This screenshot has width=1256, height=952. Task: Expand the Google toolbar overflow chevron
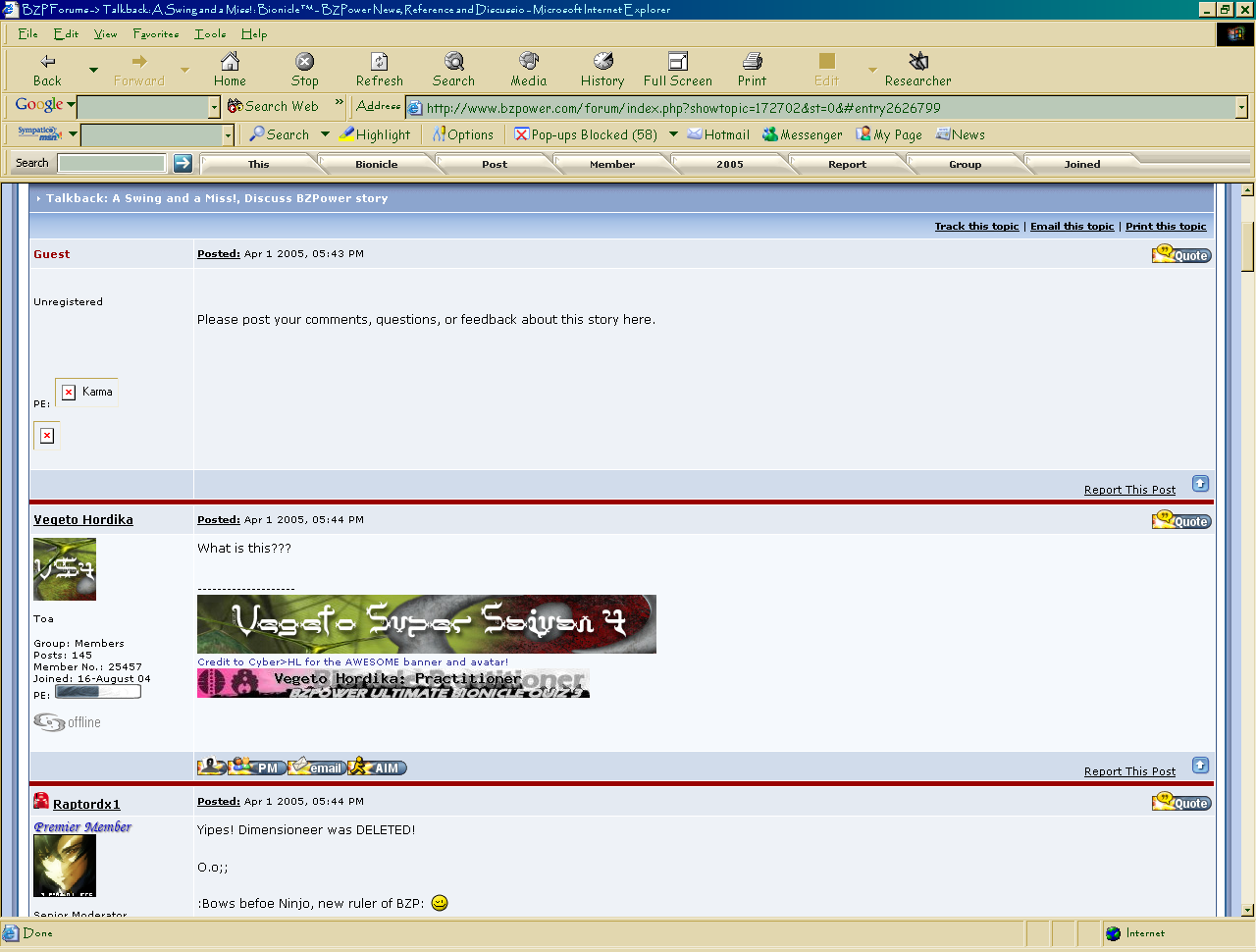pos(340,102)
